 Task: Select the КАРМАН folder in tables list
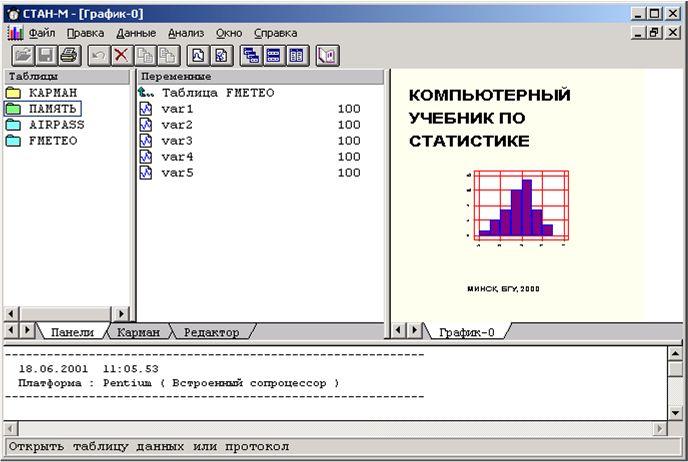pos(53,93)
